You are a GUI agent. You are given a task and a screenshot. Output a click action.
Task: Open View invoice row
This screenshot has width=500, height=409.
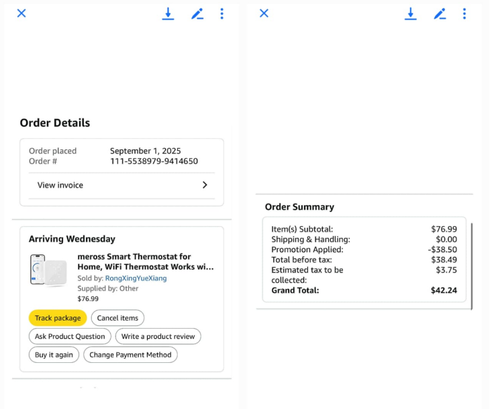[122, 185]
